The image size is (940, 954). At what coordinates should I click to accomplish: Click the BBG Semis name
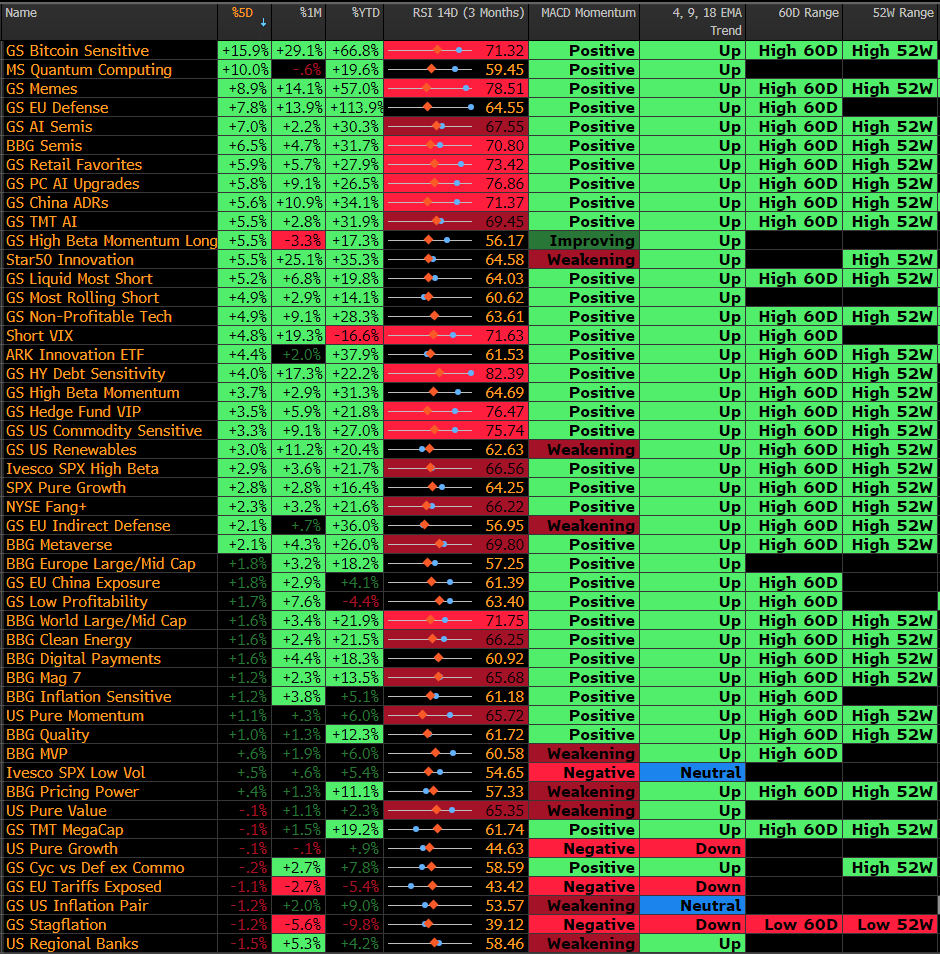pyautogui.click(x=44, y=145)
